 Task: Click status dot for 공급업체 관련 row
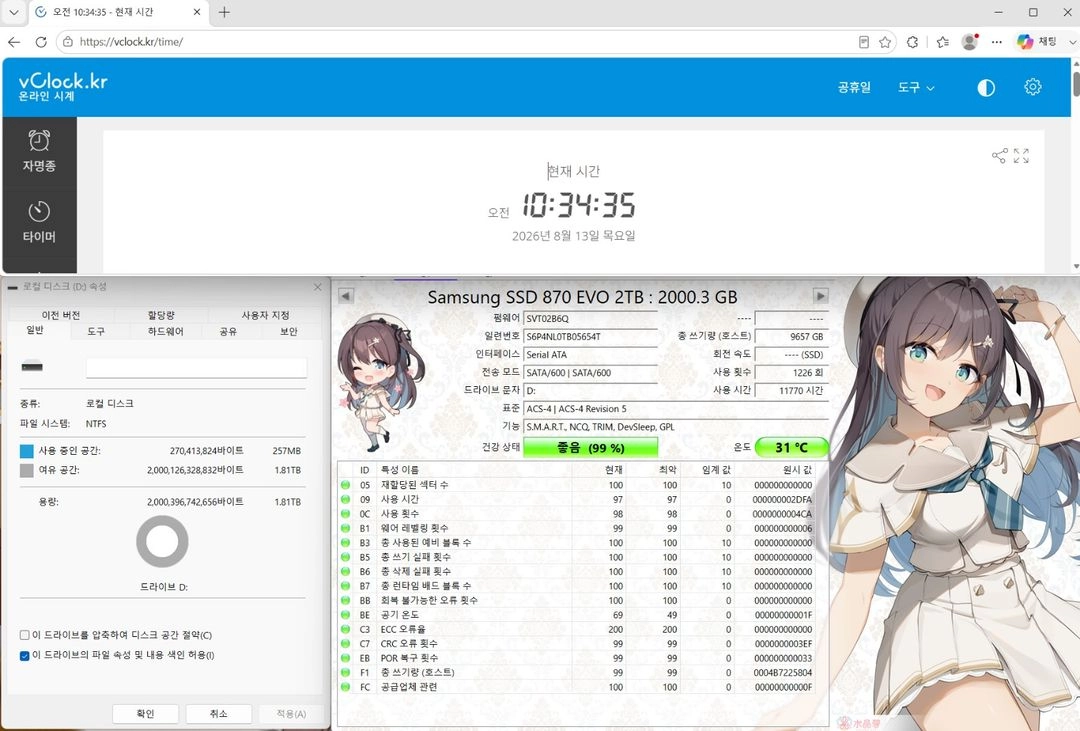(x=346, y=687)
